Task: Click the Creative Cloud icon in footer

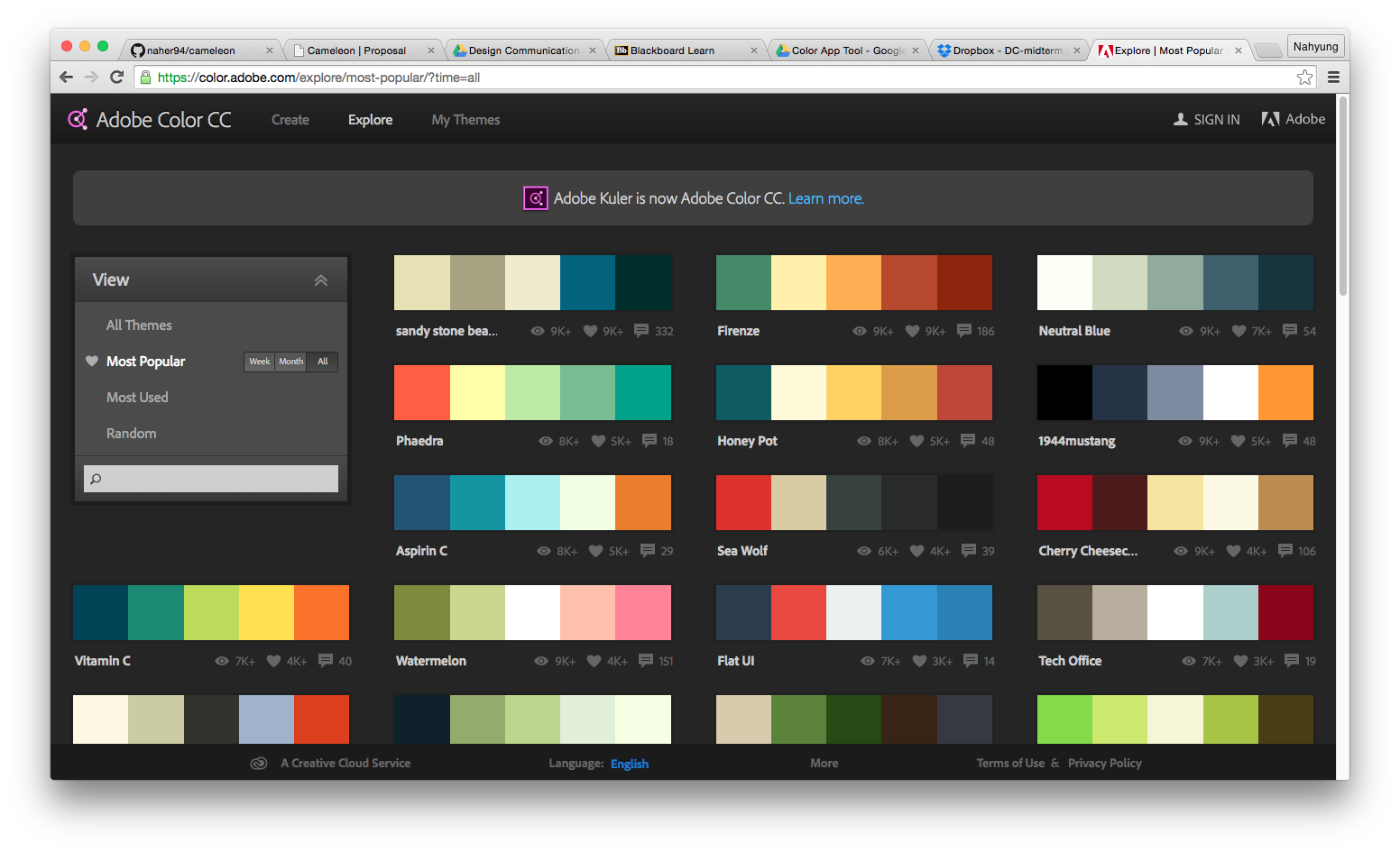Action: point(259,763)
